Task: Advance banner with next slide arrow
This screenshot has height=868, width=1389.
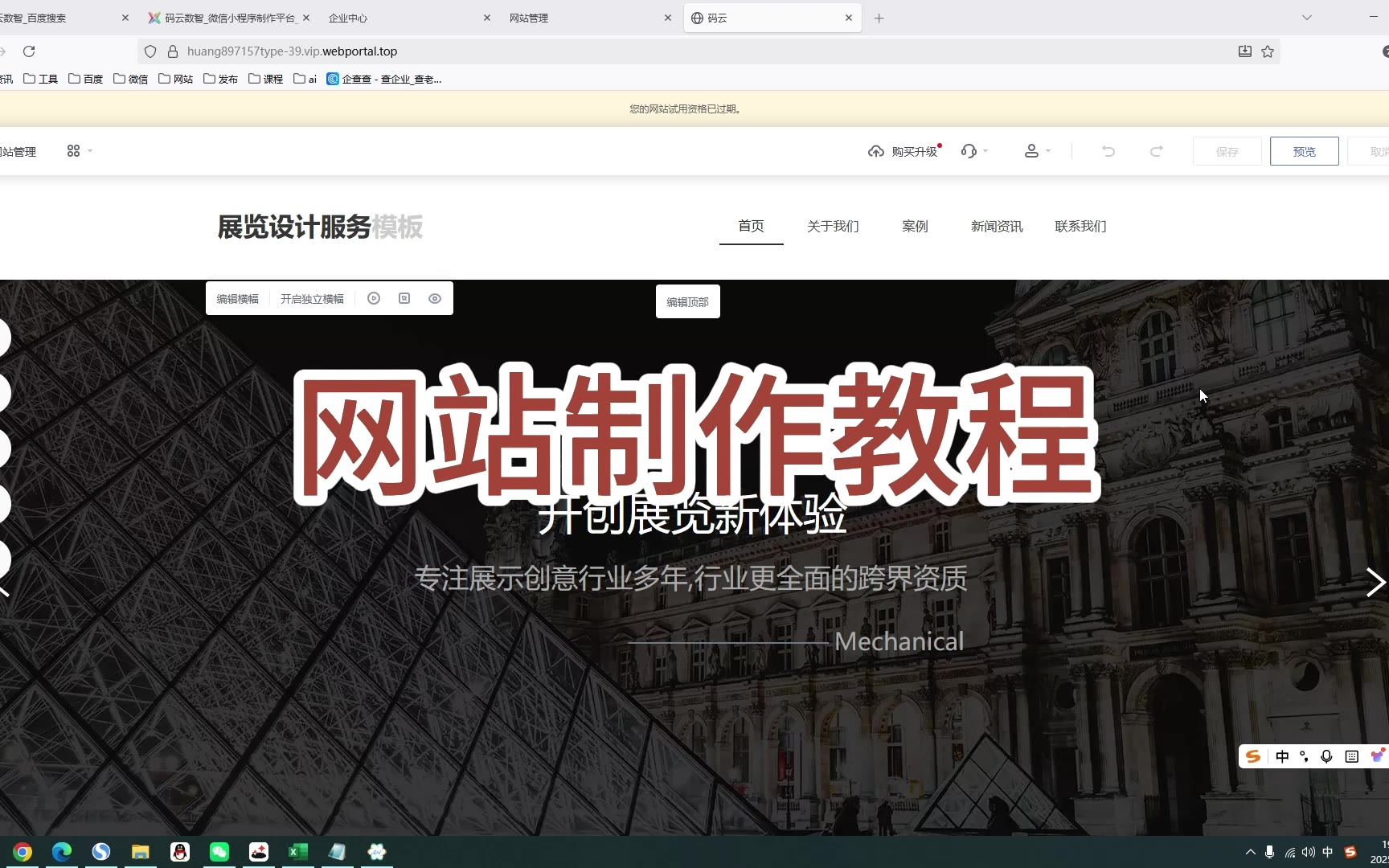Action: point(1375,583)
